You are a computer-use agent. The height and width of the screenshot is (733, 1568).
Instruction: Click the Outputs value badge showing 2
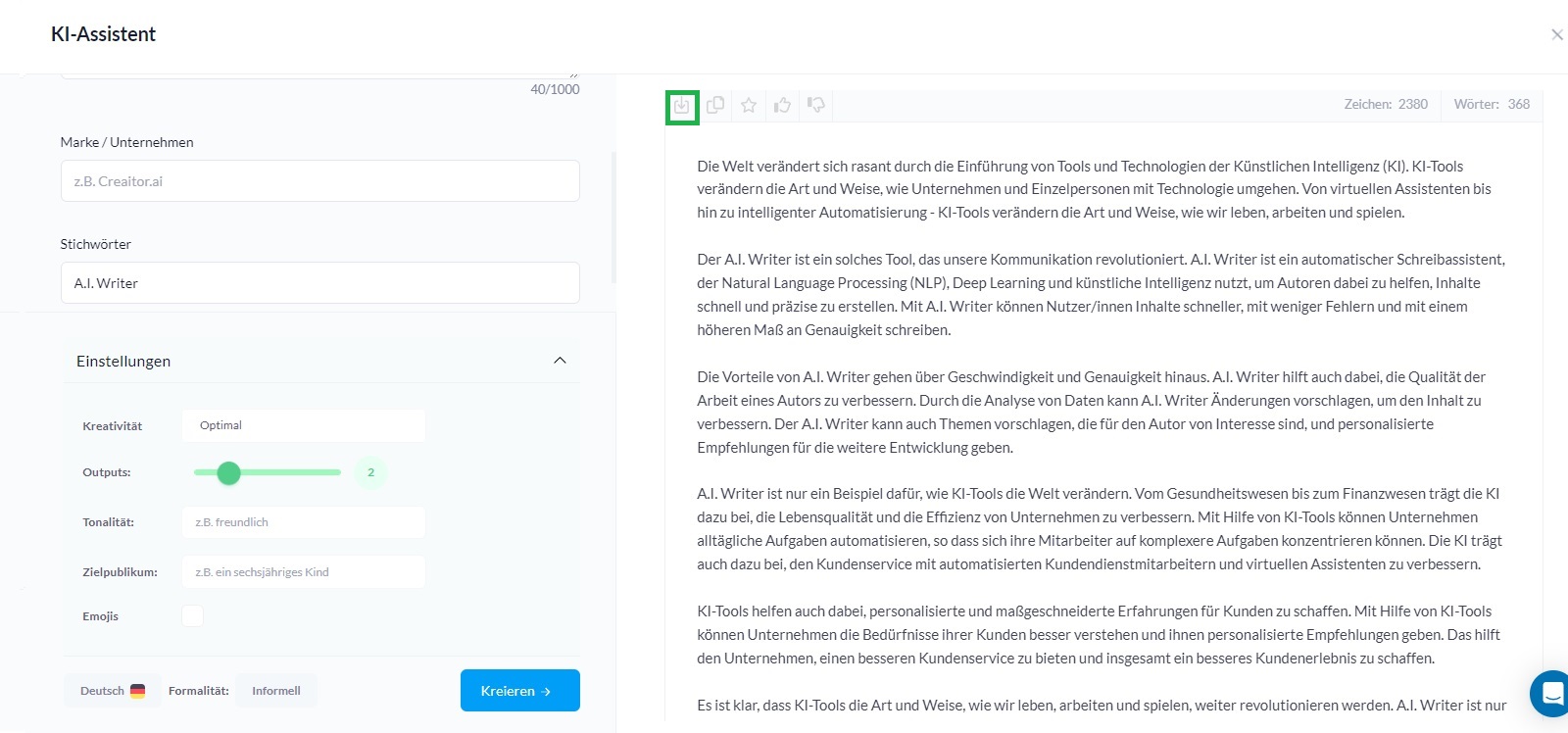[x=370, y=472]
